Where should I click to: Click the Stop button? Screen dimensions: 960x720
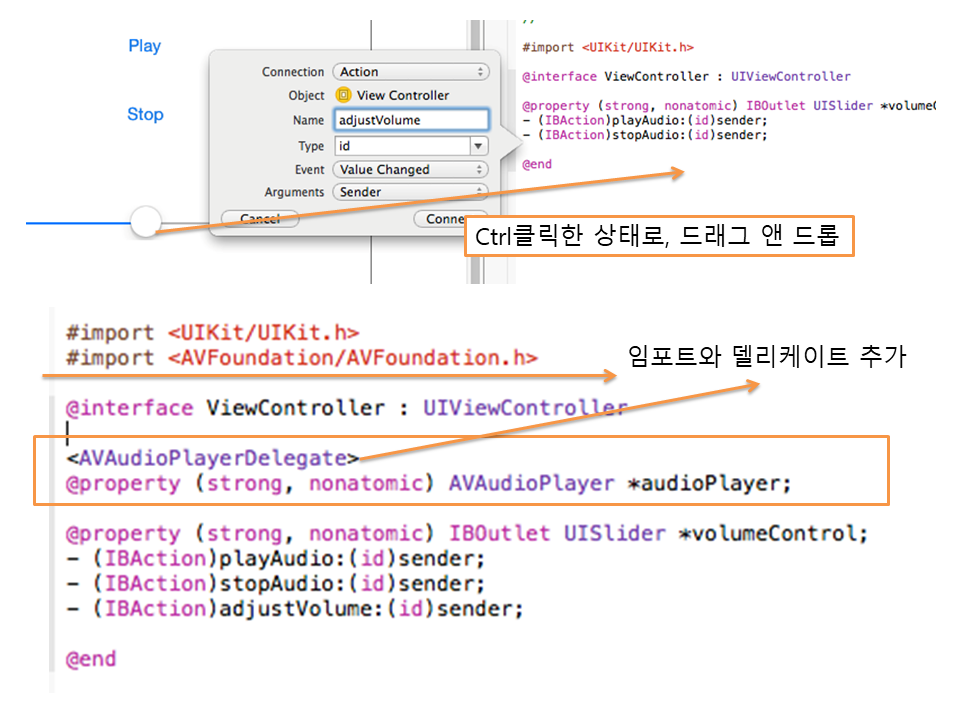coord(145,114)
